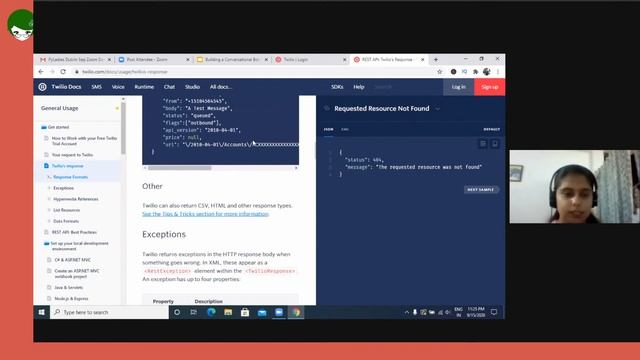Open Cortana circle icon in taskbar
640x360 pixels.
pos(177,312)
